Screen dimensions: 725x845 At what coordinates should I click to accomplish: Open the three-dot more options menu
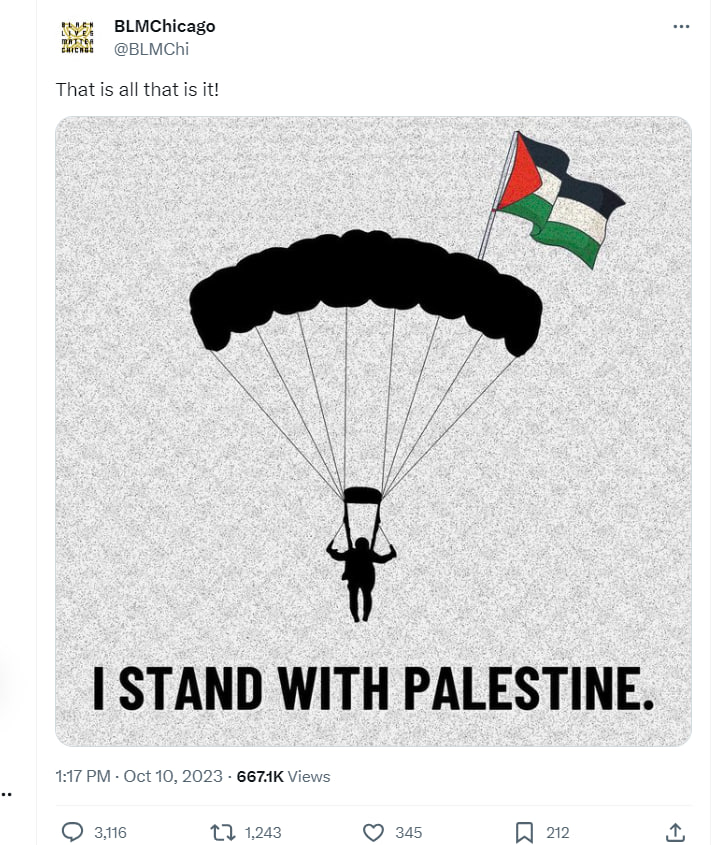[x=679, y=26]
